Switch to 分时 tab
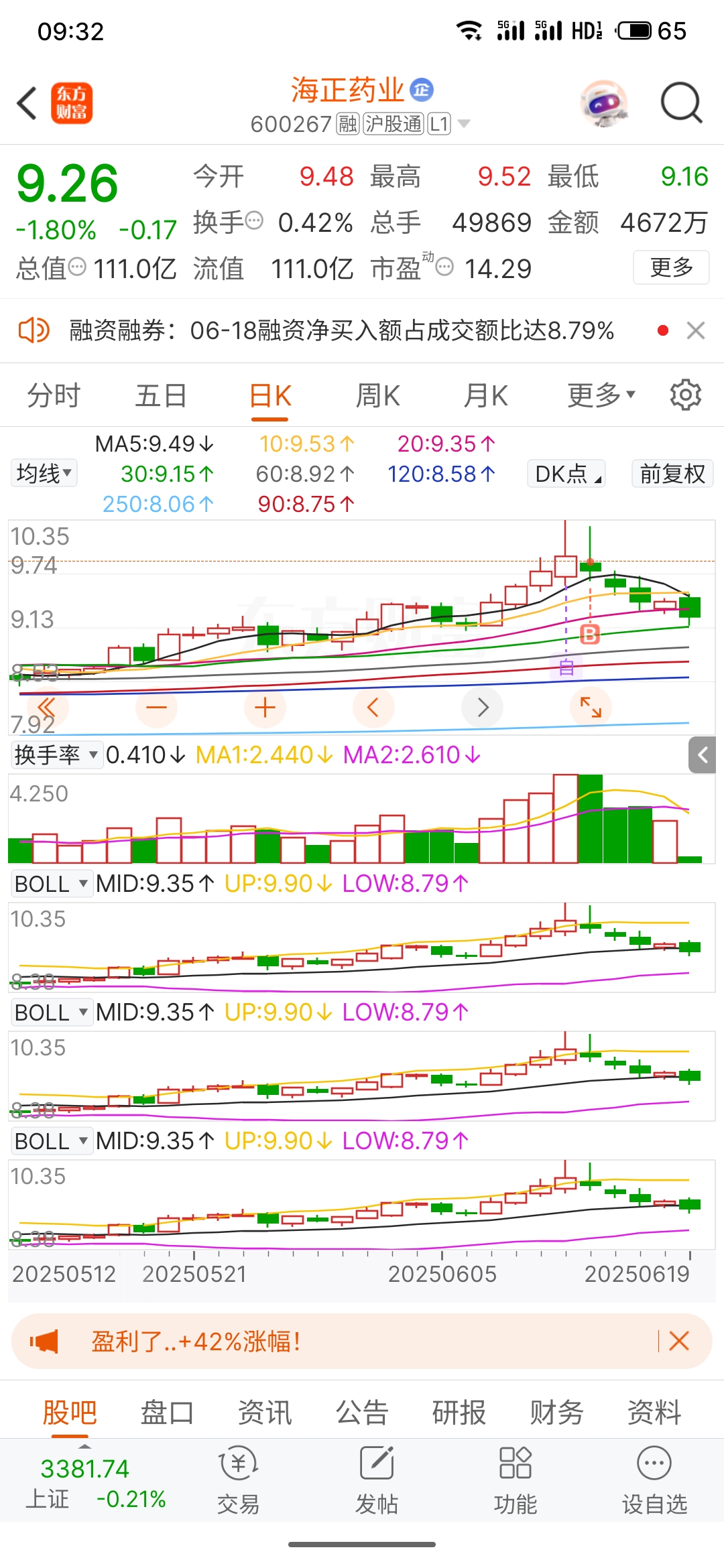This screenshot has width=724, height=1568. (x=54, y=395)
